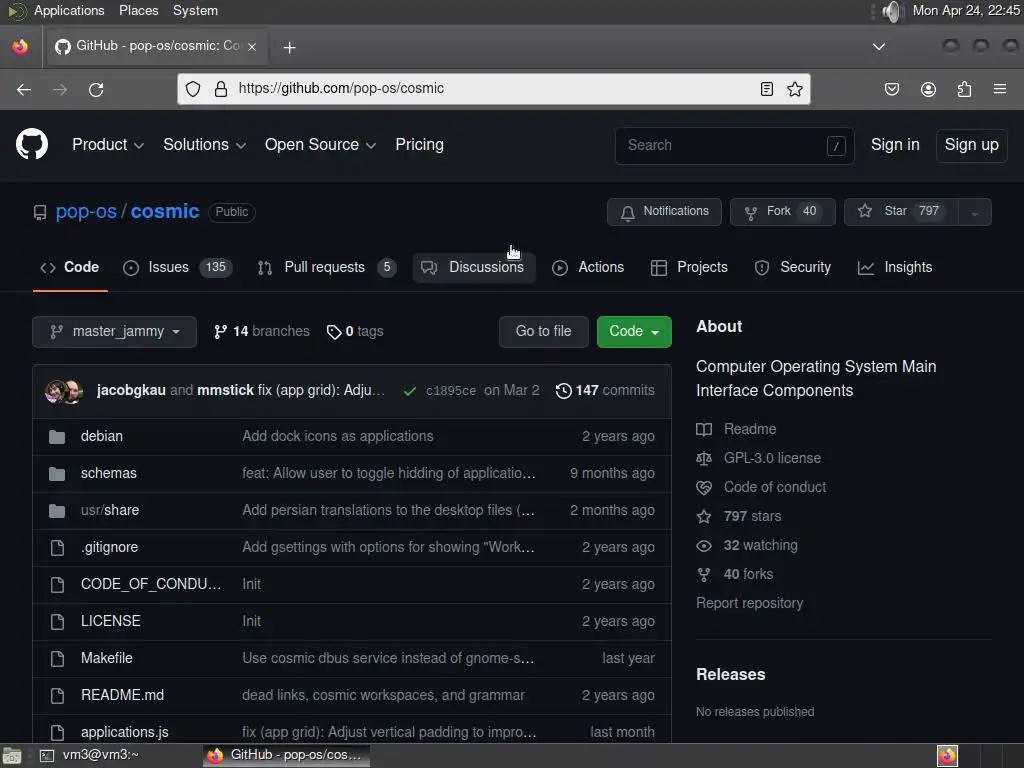Open the Security tab

[x=792, y=268]
